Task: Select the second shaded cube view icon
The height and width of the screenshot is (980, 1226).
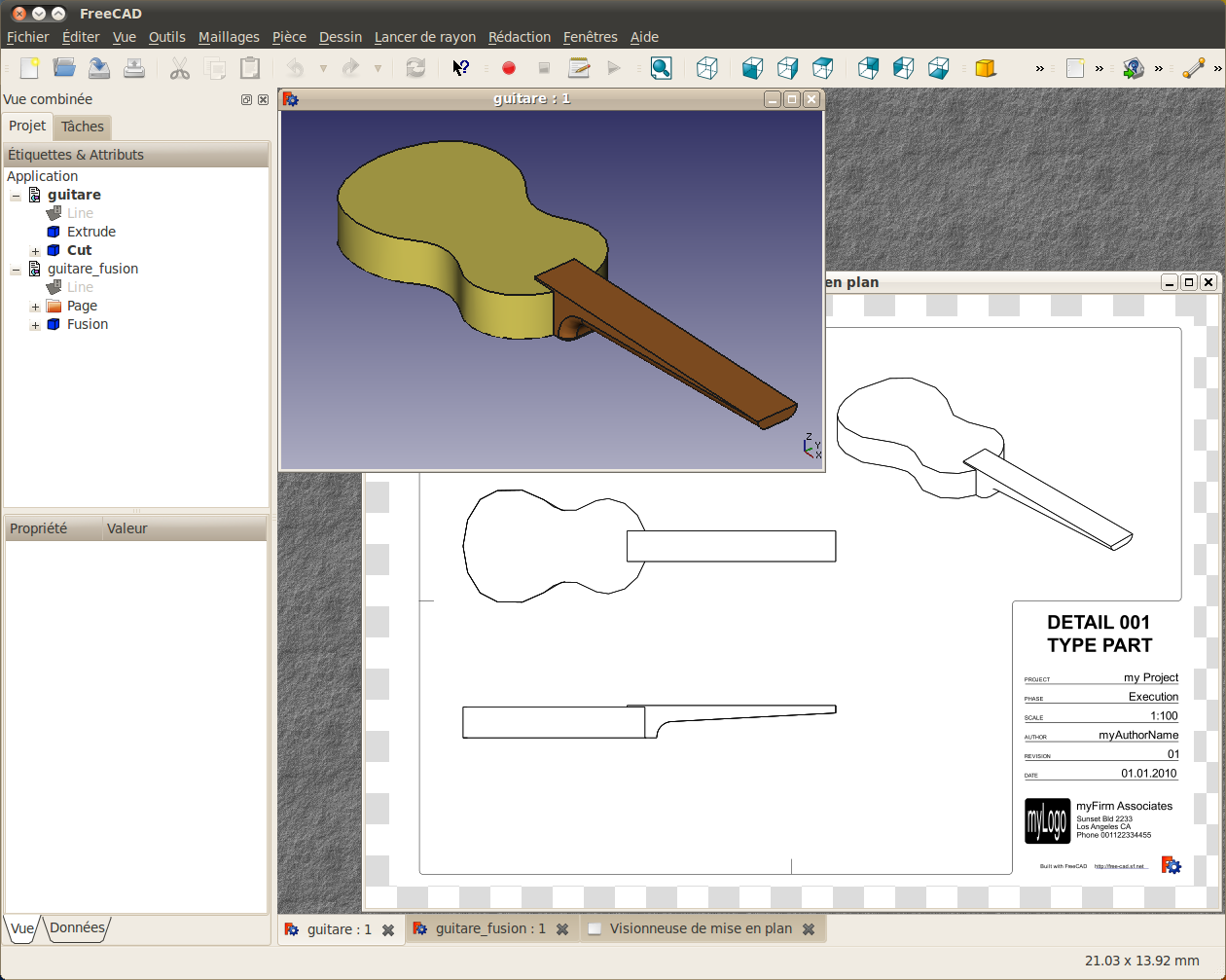Action: point(787,68)
